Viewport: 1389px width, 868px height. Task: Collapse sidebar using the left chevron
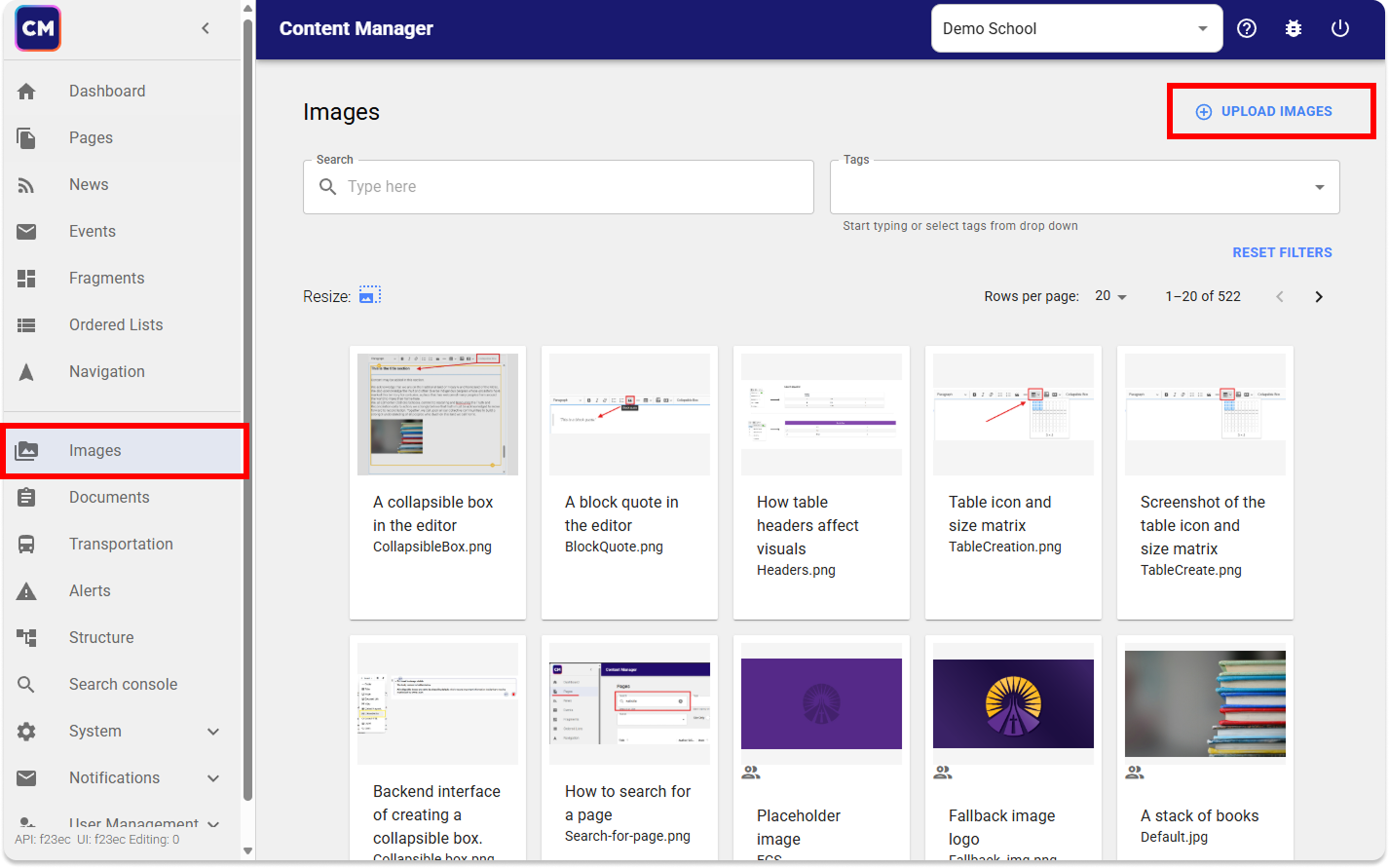point(206,28)
